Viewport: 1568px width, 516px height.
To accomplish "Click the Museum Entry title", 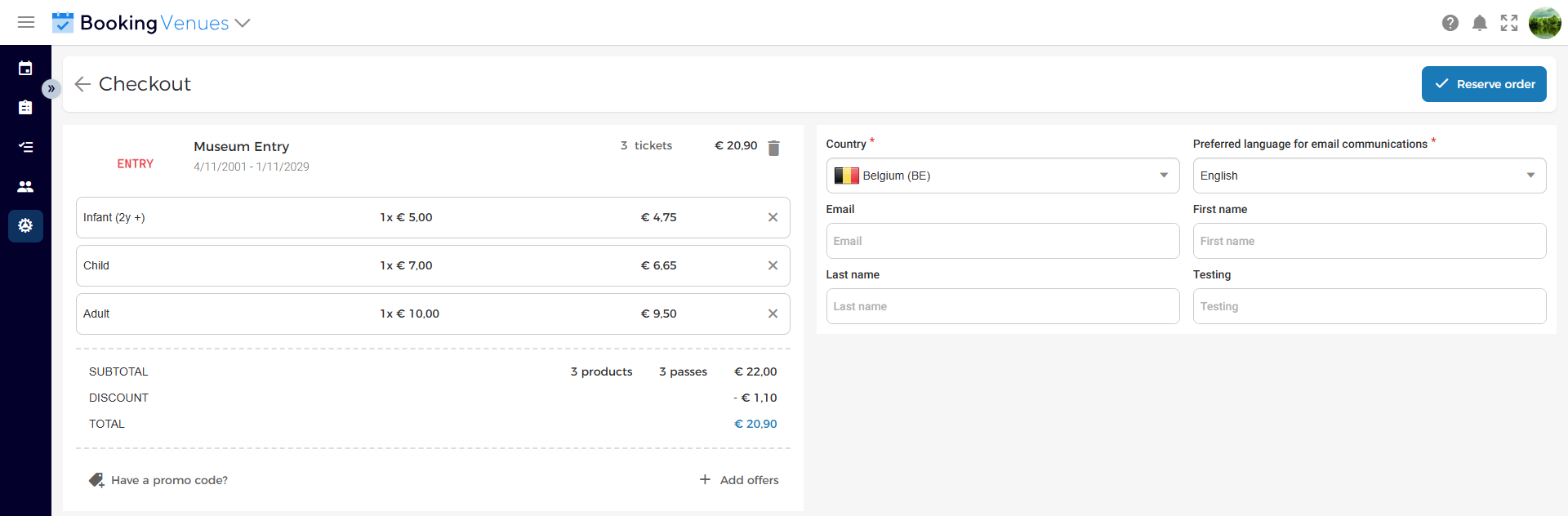I will 241,146.
